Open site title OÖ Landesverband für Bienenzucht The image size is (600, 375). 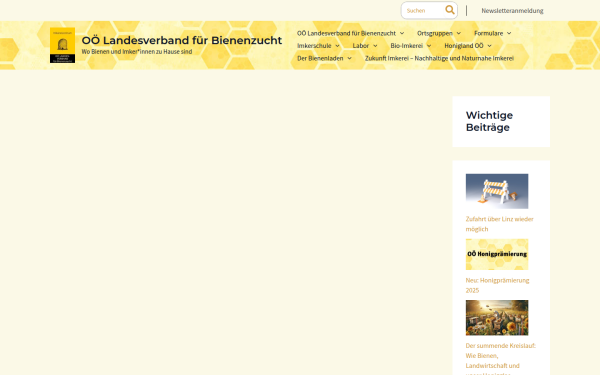tap(182, 40)
